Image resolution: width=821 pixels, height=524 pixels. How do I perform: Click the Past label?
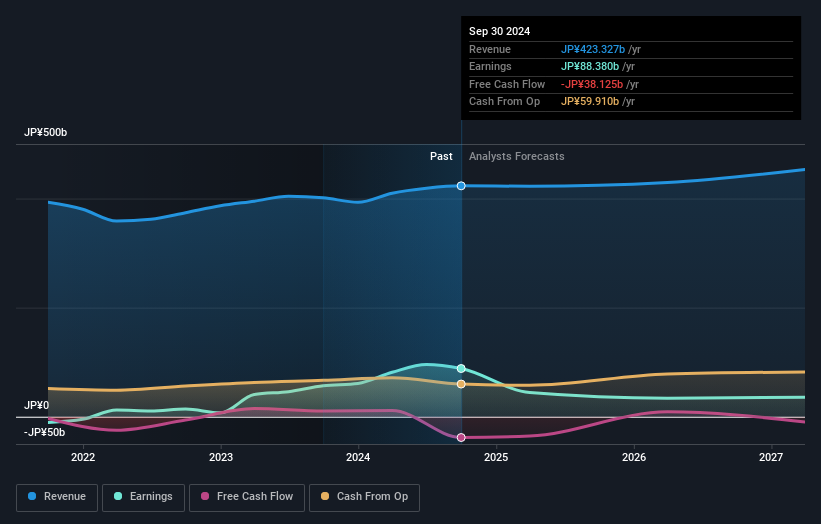[441, 157]
